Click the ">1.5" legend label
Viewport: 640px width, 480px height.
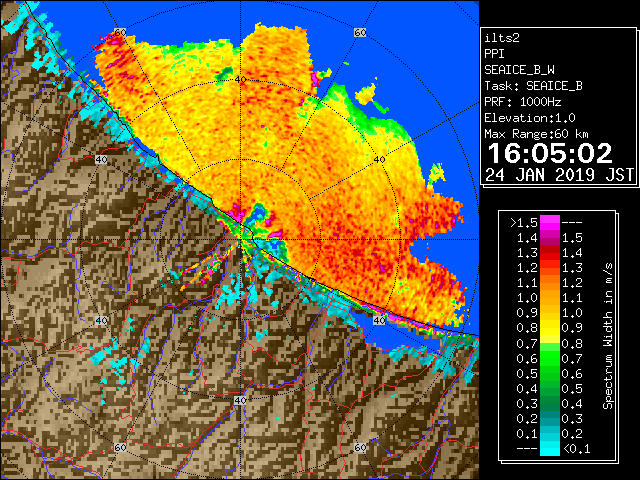coord(523,223)
